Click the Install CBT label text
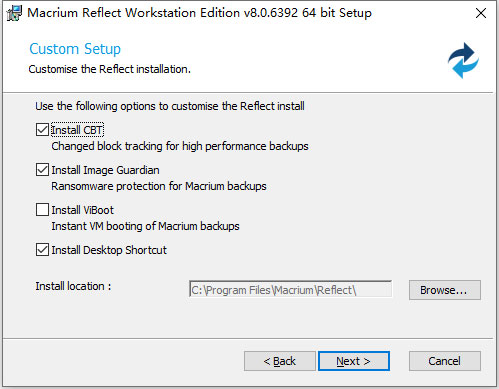The image size is (499, 389). (77, 130)
